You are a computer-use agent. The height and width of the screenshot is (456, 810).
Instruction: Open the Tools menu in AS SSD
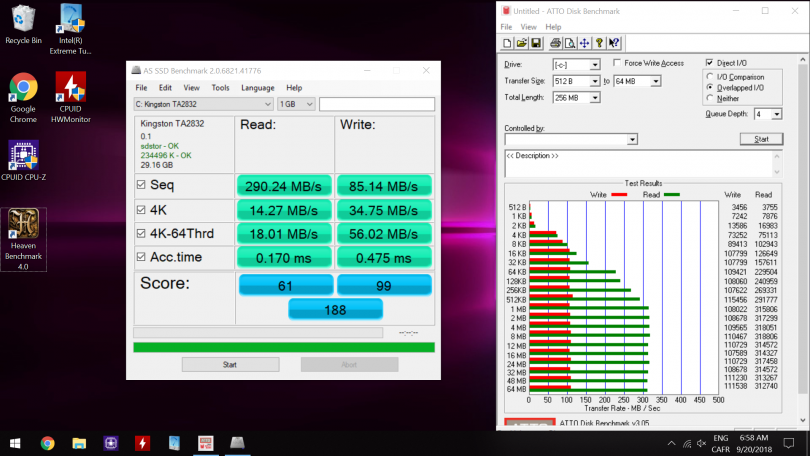tap(220, 87)
